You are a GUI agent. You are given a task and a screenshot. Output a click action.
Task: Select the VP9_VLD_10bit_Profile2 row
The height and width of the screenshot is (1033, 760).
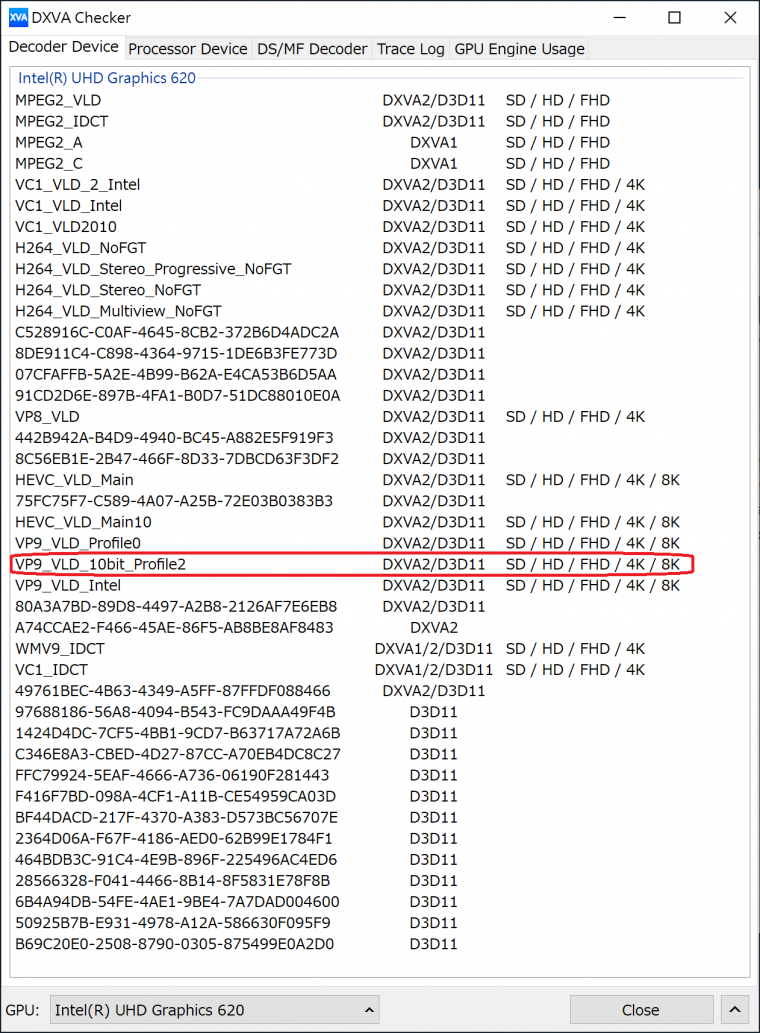point(379,564)
